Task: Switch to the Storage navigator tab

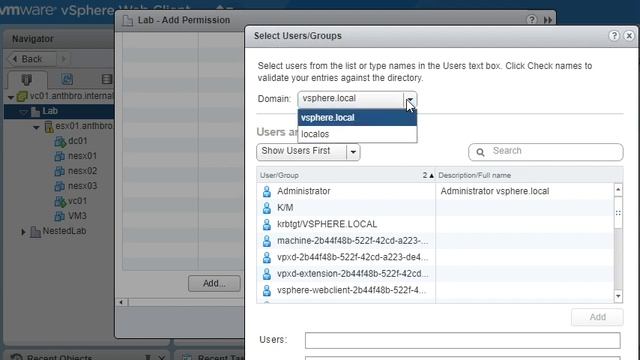Action: point(107,79)
